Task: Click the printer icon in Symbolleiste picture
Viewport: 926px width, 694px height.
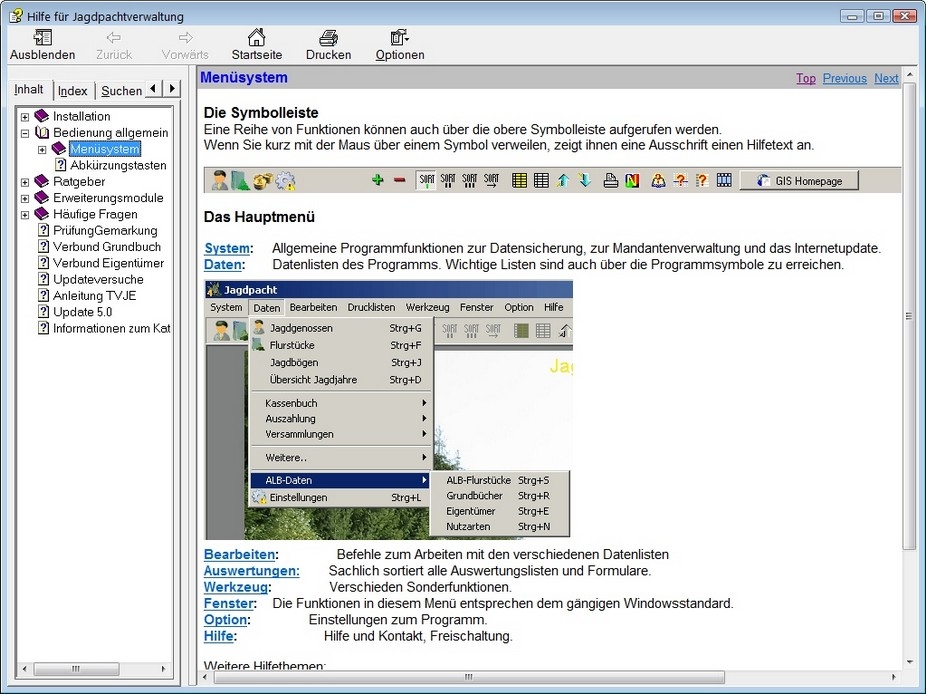Action: coord(611,180)
